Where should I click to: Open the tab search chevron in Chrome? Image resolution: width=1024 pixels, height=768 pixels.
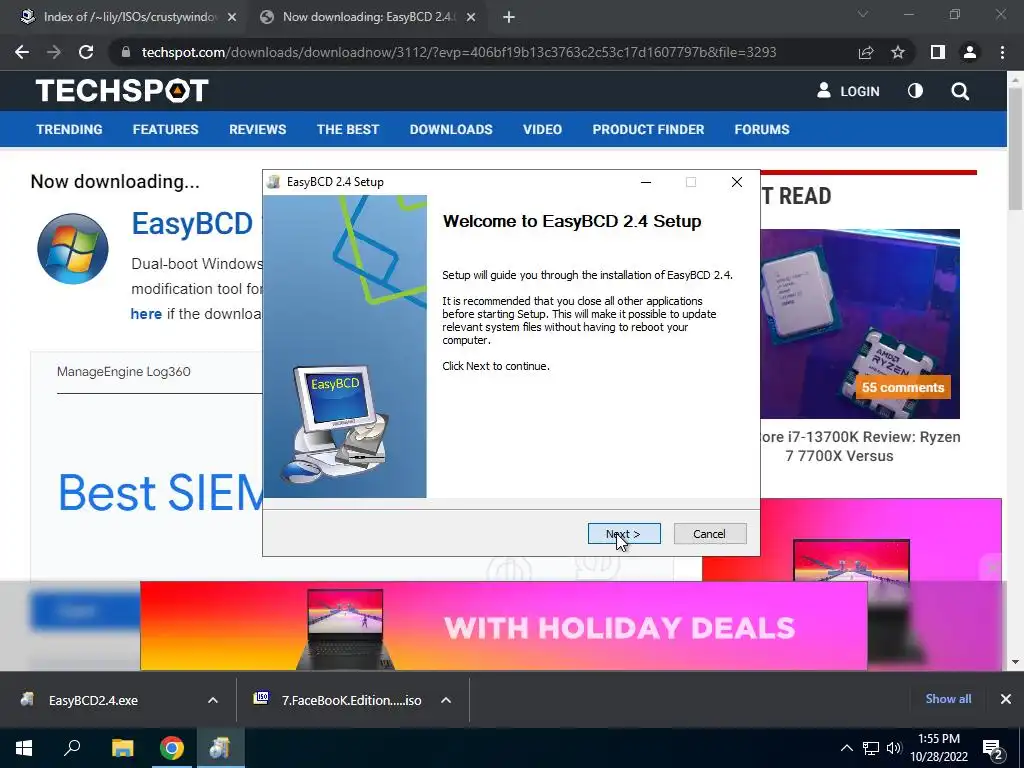coord(863,14)
